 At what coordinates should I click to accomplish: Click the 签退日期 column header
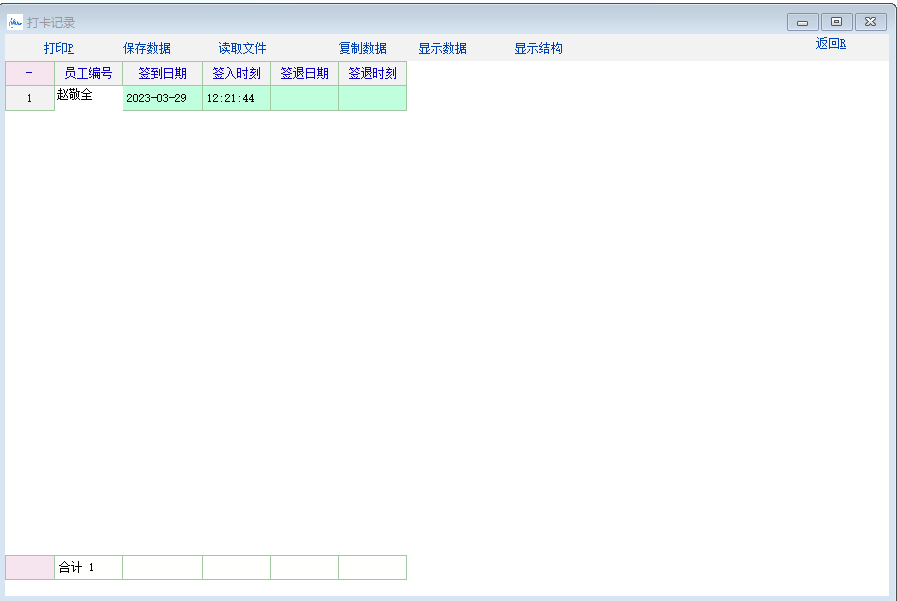[x=304, y=73]
